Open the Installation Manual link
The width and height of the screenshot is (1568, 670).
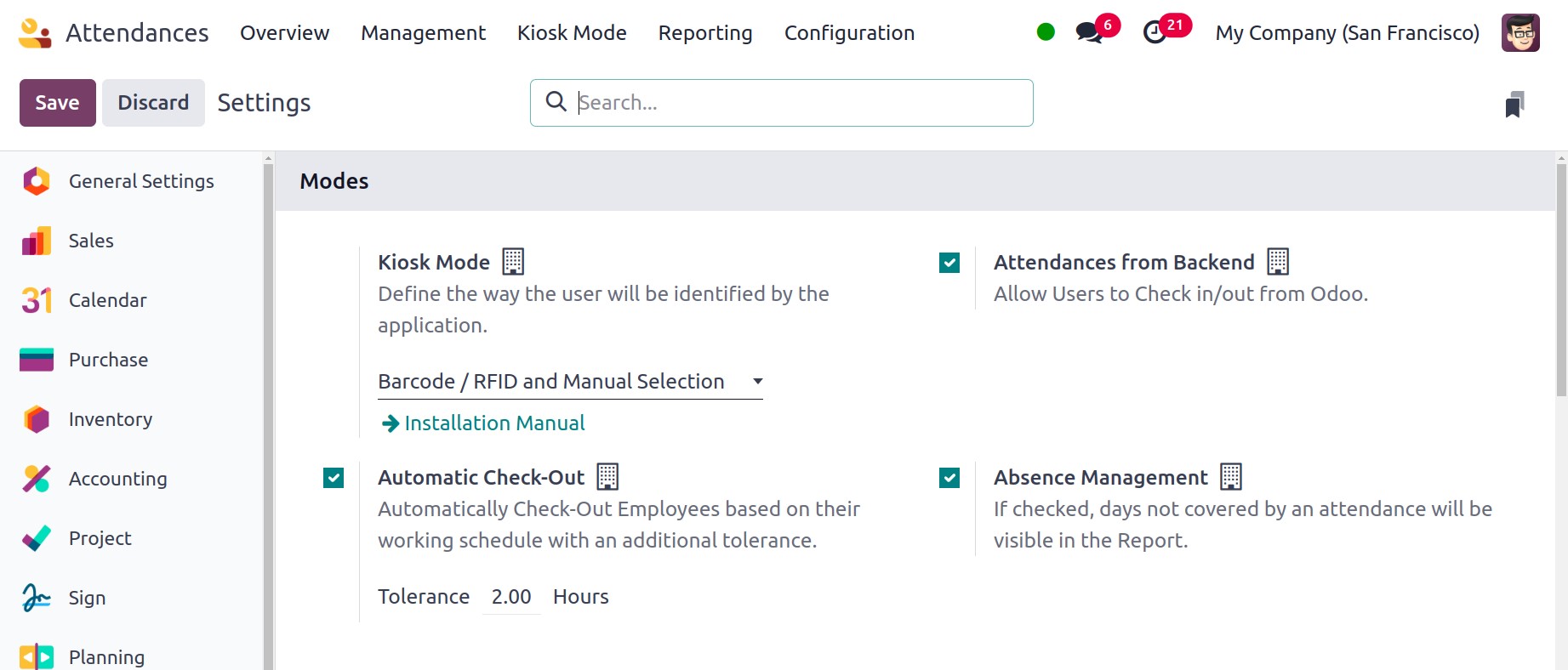point(493,423)
